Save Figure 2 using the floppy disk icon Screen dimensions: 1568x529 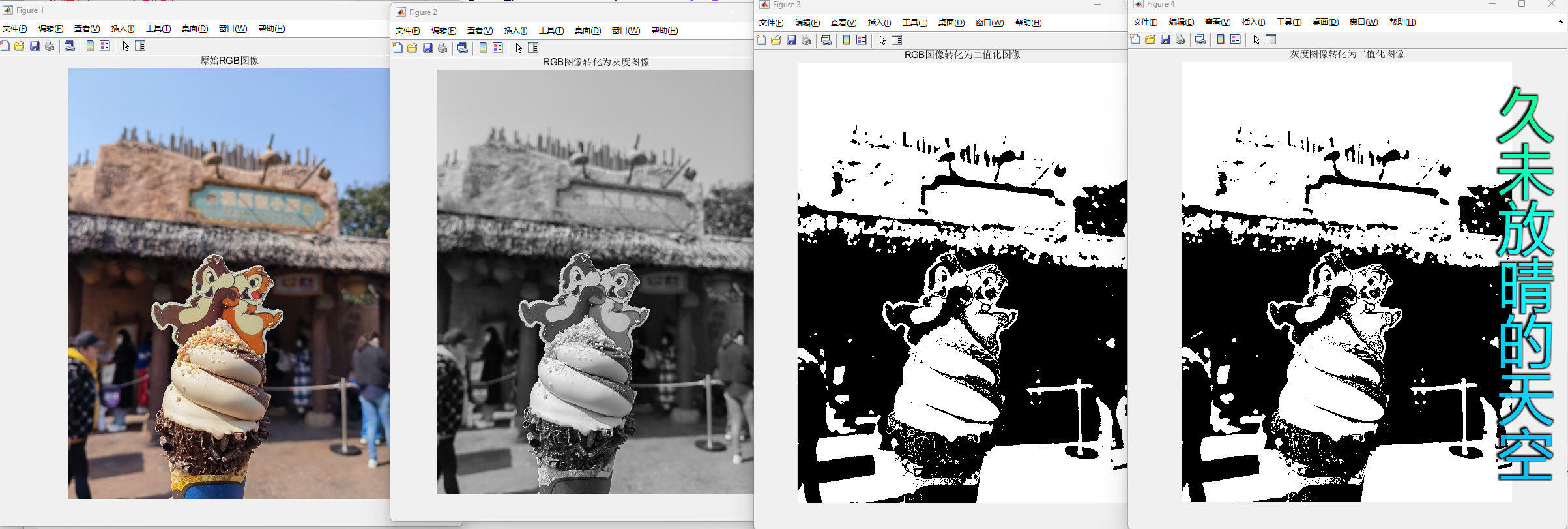(428, 48)
